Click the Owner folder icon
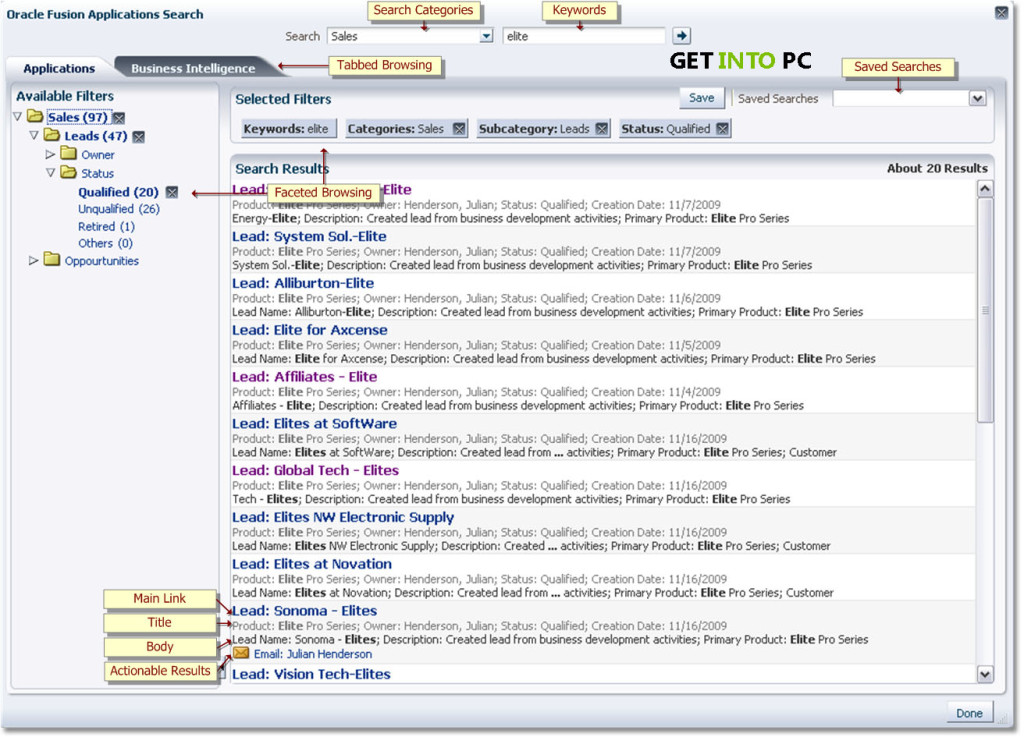Viewport: 1024px width, 737px height. (x=69, y=154)
